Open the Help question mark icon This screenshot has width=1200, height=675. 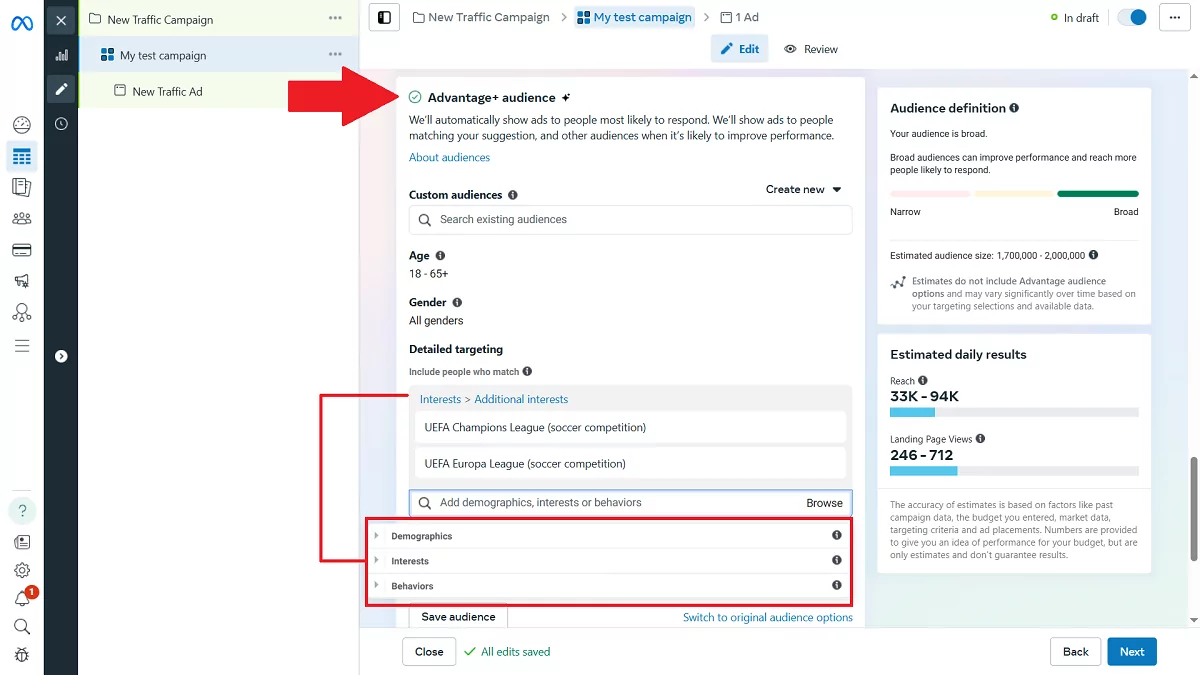point(22,510)
